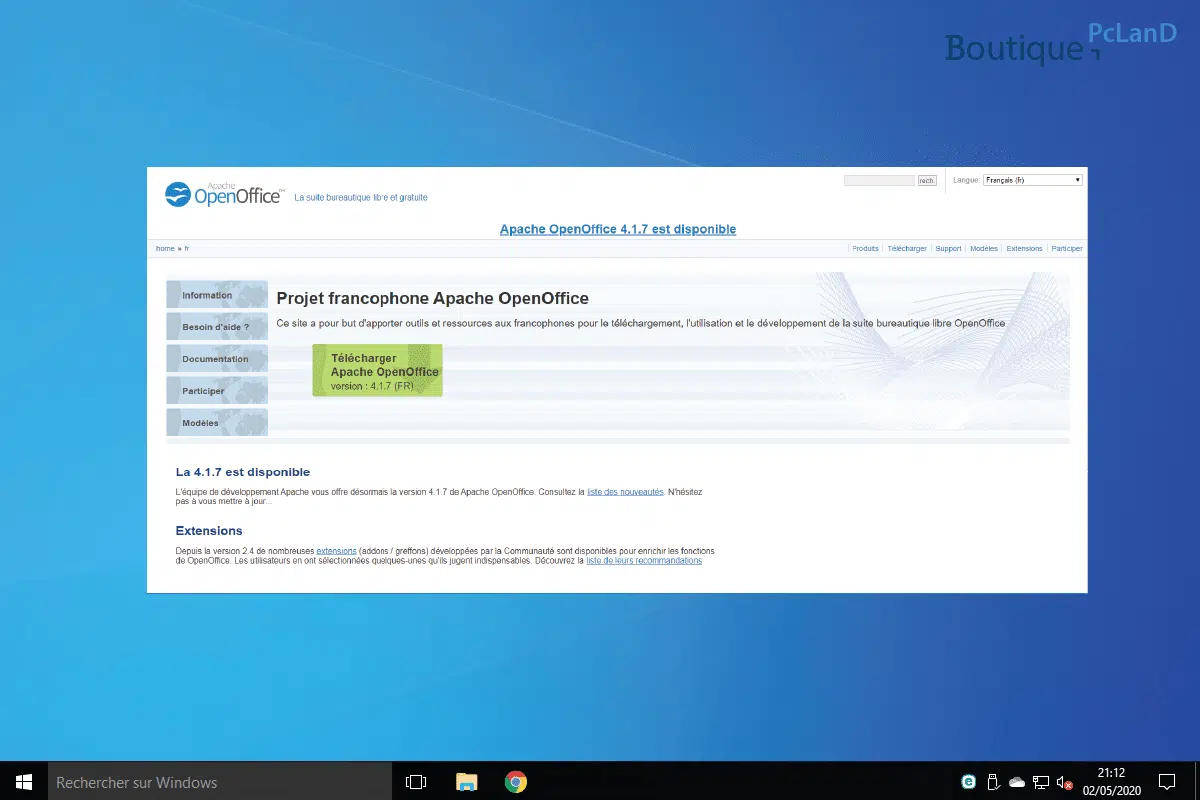
Task: Click the 'fr' breadcrumb link
Action: 187,248
